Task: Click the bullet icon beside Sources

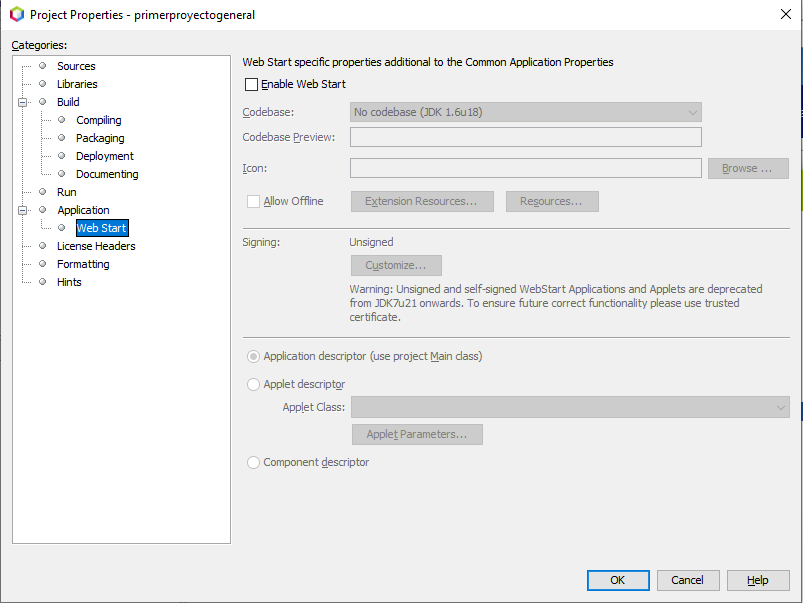Action: [43, 66]
